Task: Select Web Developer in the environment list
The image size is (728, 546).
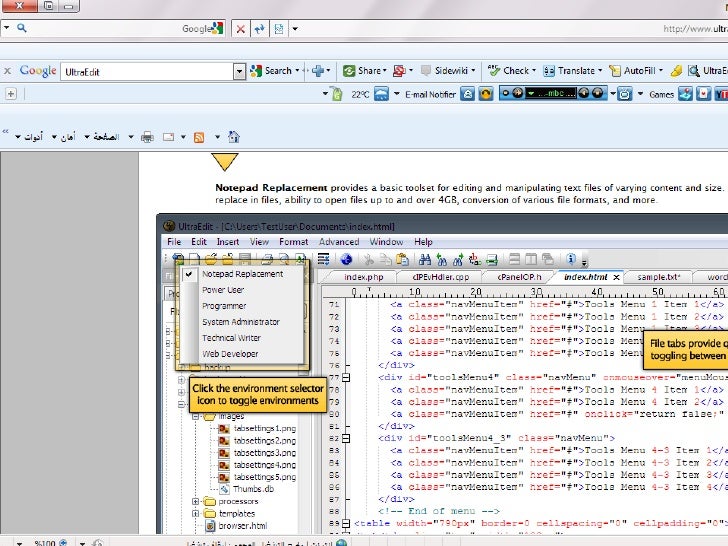Action: pos(230,354)
